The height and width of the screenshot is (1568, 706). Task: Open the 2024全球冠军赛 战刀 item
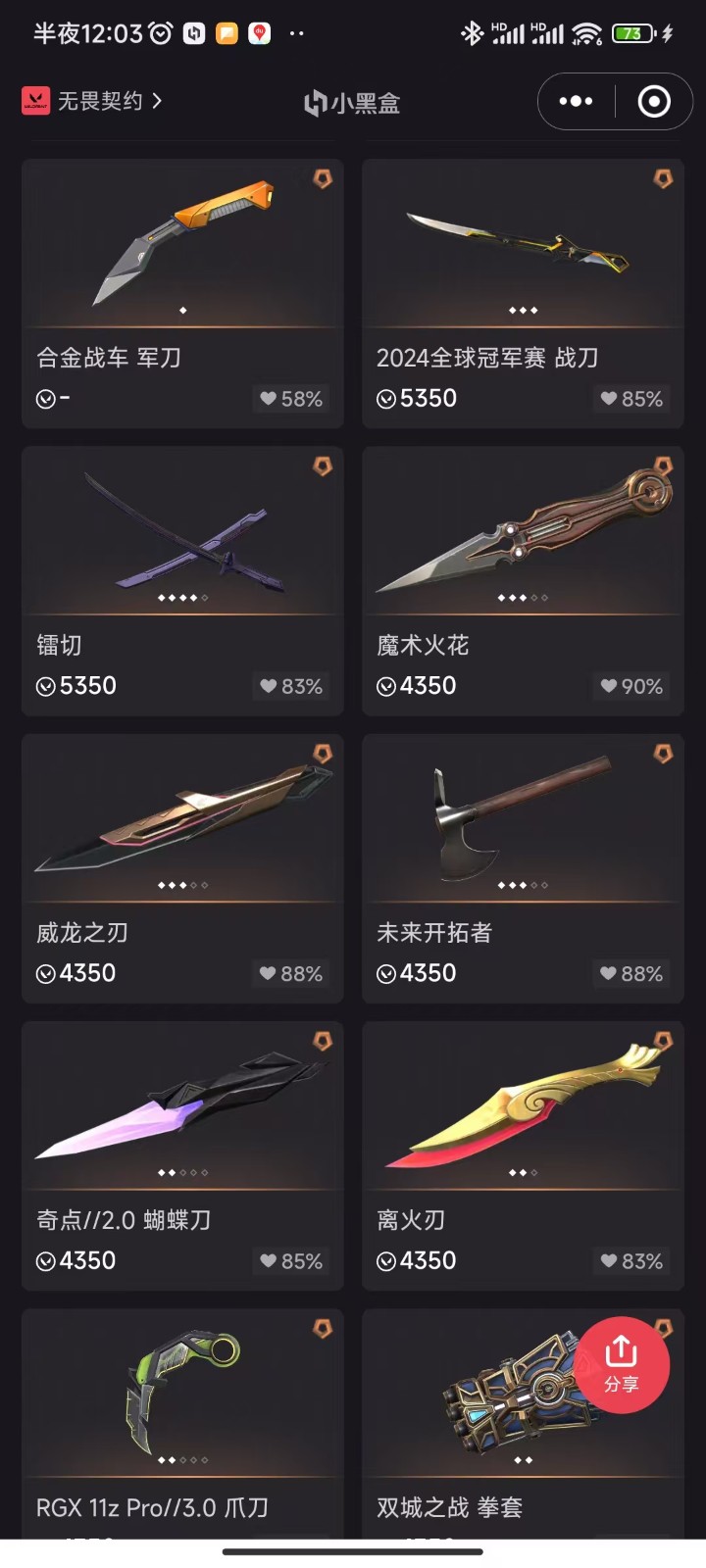pyautogui.click(x=523, y=293)
